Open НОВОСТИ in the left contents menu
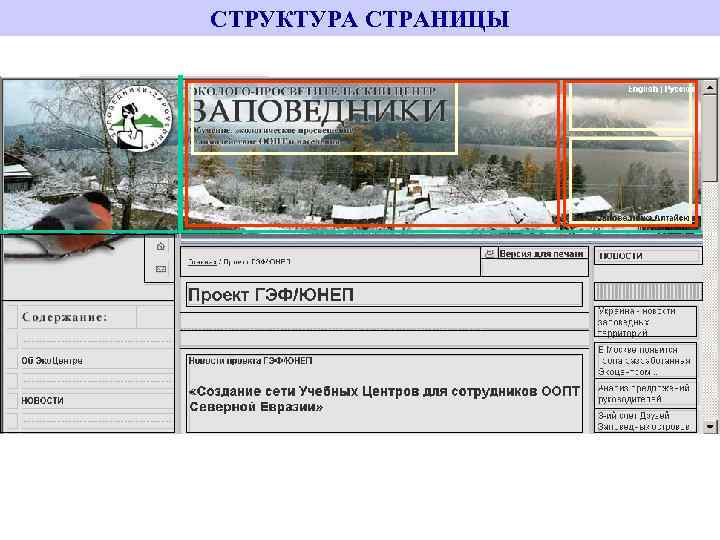 click(42, 400)
